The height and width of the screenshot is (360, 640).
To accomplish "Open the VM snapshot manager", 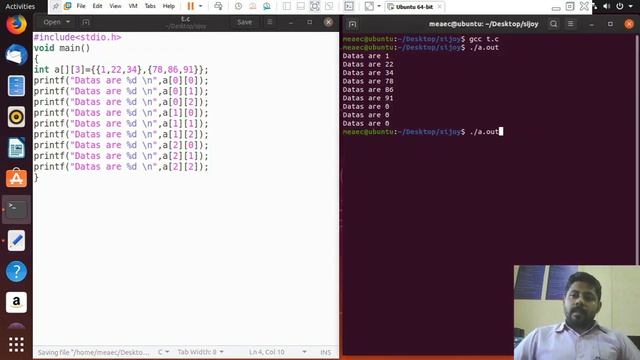I will pyautogui.click(x=267, y=6).
